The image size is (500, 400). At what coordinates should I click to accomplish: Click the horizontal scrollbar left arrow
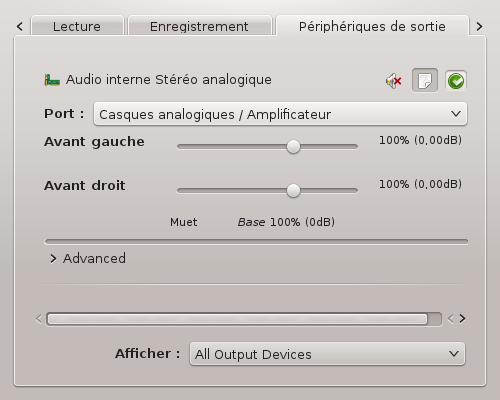[x=39, y=319]
